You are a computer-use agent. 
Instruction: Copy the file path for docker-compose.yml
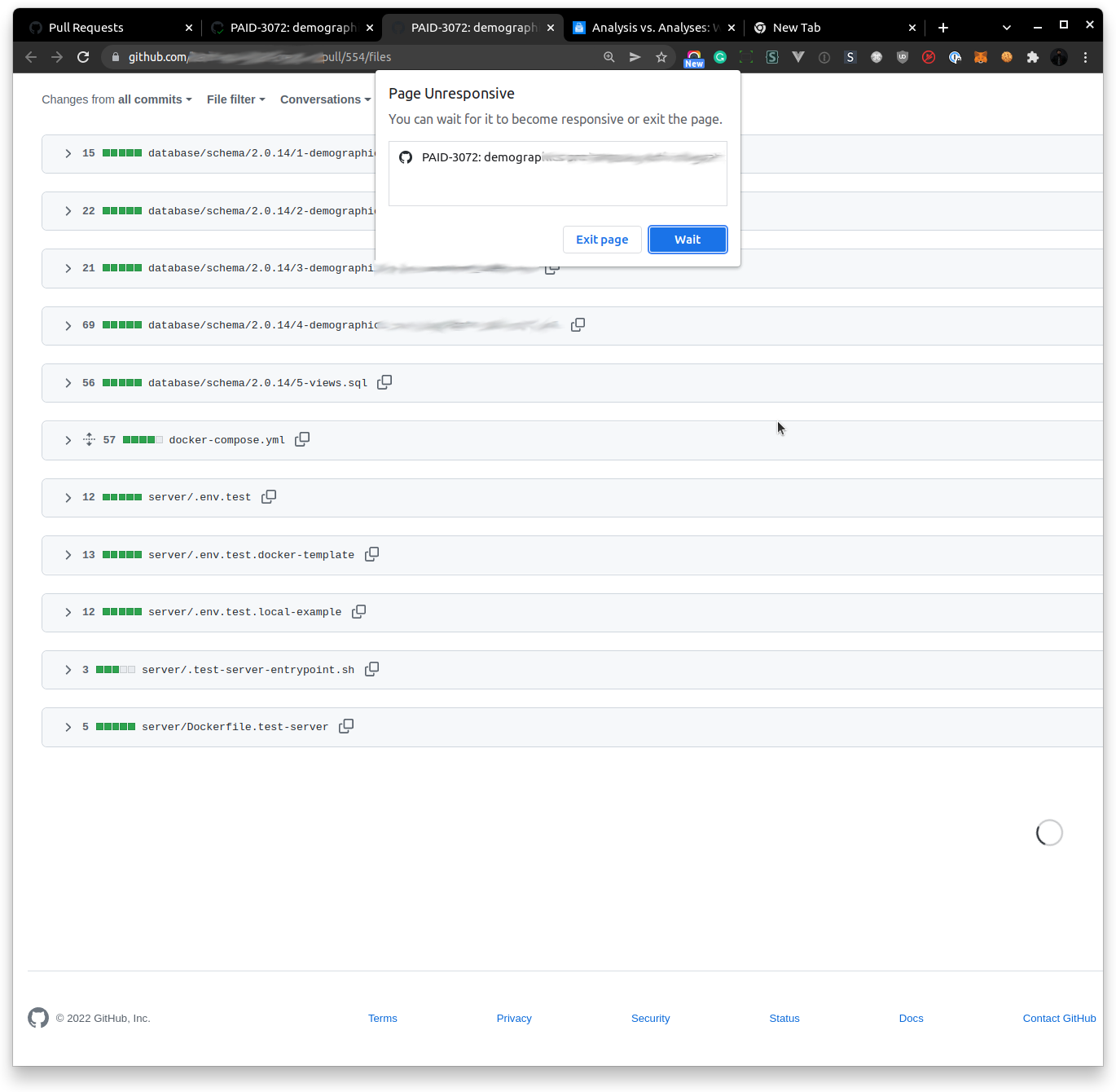point(302,439)
